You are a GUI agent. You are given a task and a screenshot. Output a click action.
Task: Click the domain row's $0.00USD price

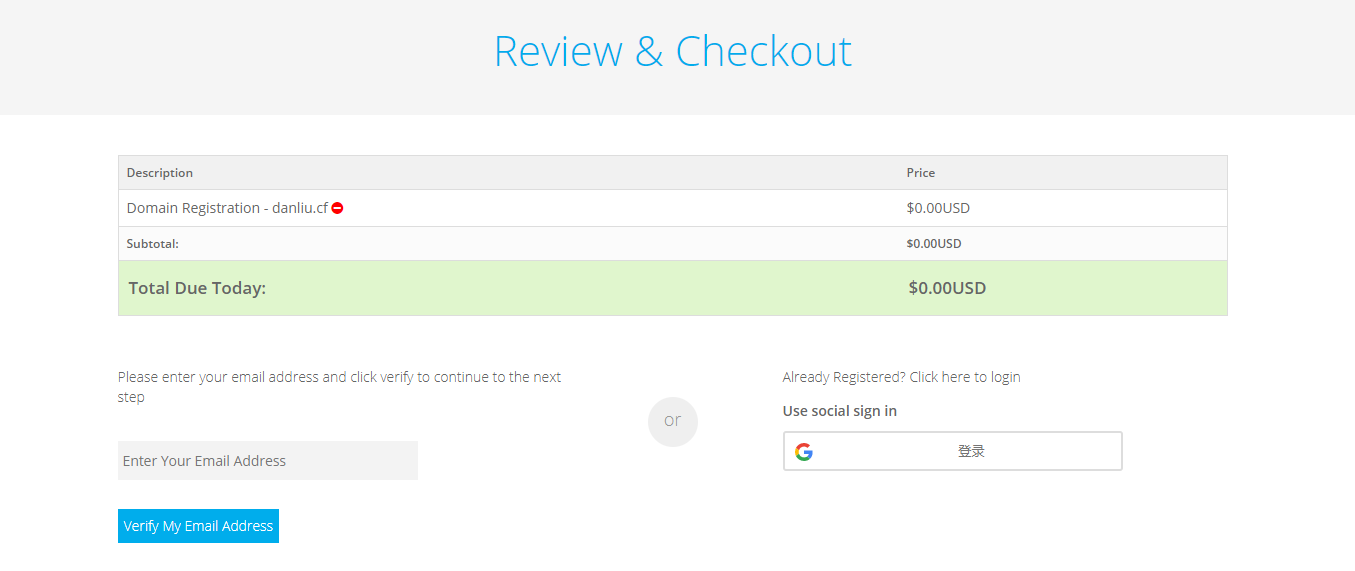point(938,208)
